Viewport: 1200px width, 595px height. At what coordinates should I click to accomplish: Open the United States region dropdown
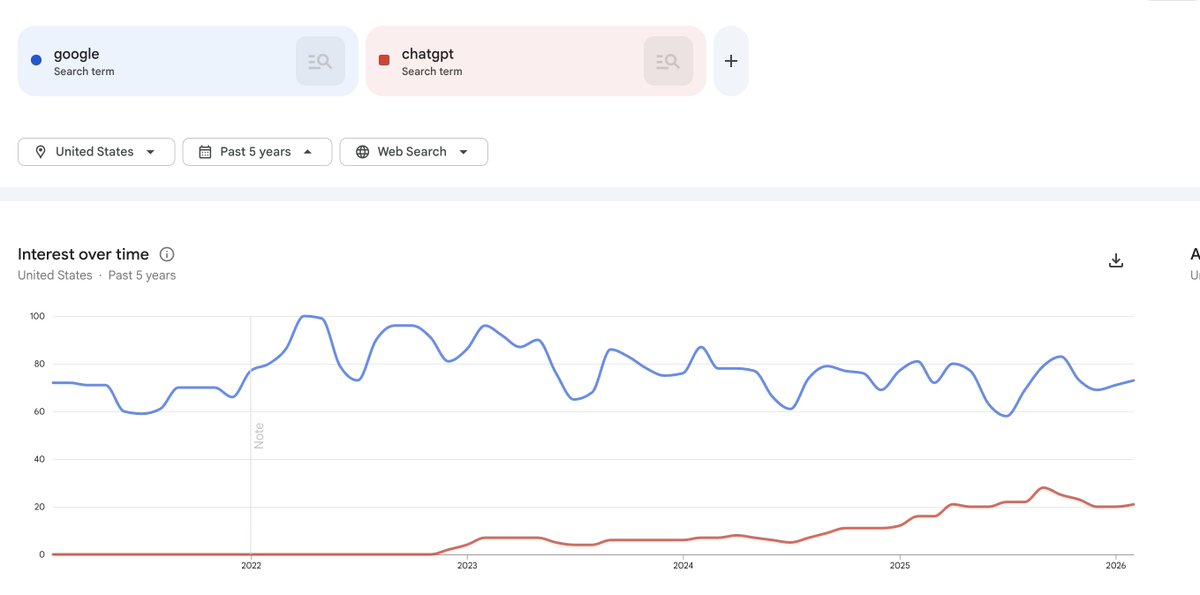pos(96,152)
